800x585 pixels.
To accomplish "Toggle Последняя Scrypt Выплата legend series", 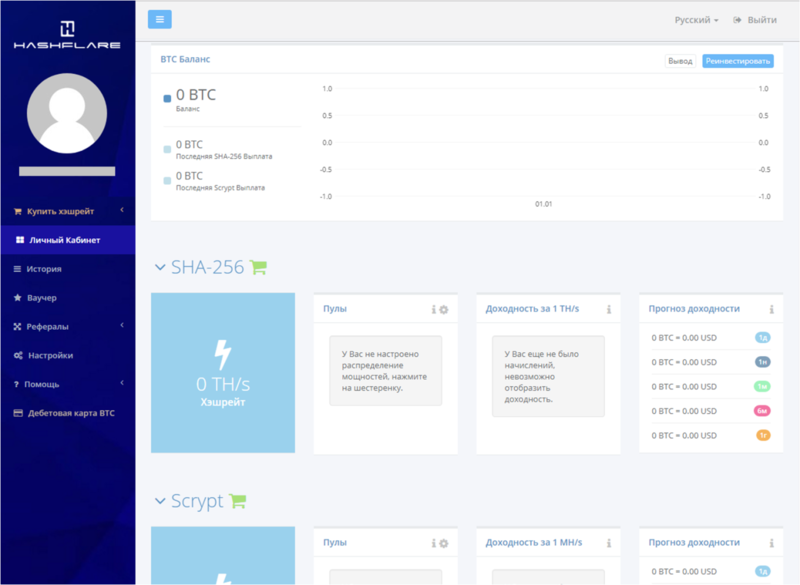I will click(x=168, y=180).
